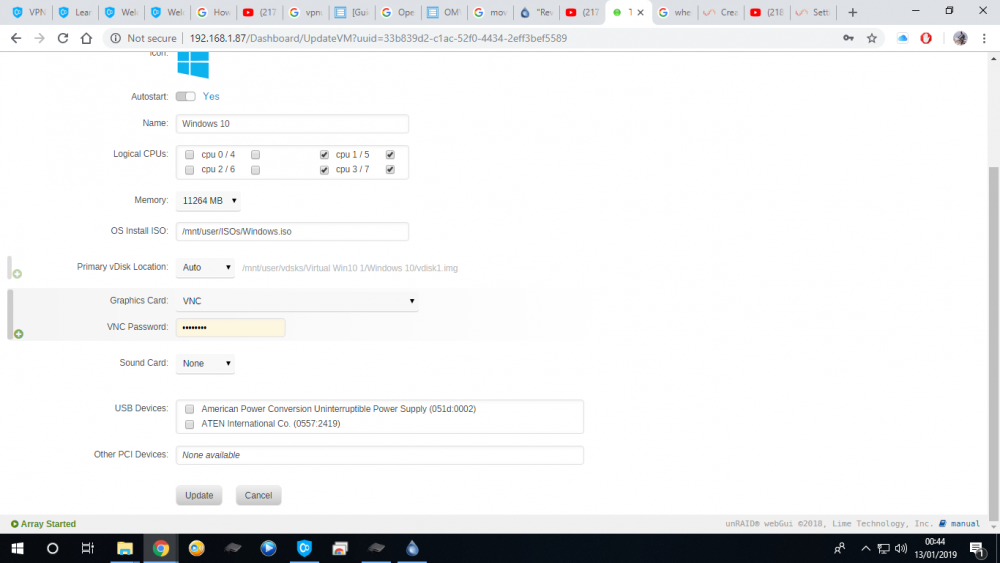Click the Update button

(199, 495)
